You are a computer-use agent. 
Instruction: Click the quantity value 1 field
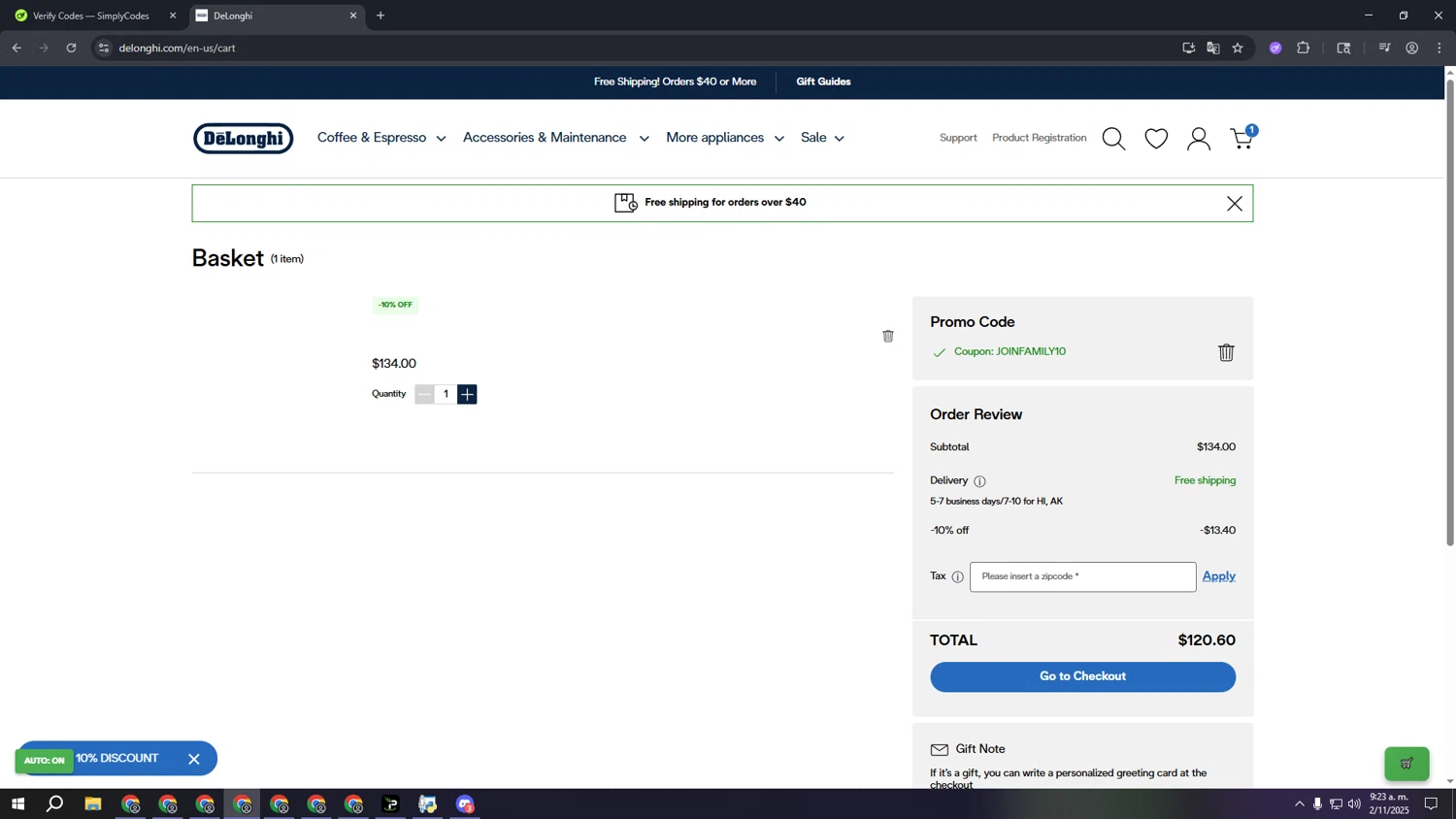(446, 394)
